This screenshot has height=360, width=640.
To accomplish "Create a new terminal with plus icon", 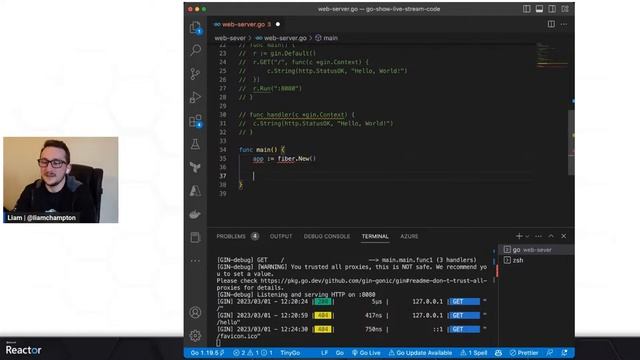I will (519, 236).
